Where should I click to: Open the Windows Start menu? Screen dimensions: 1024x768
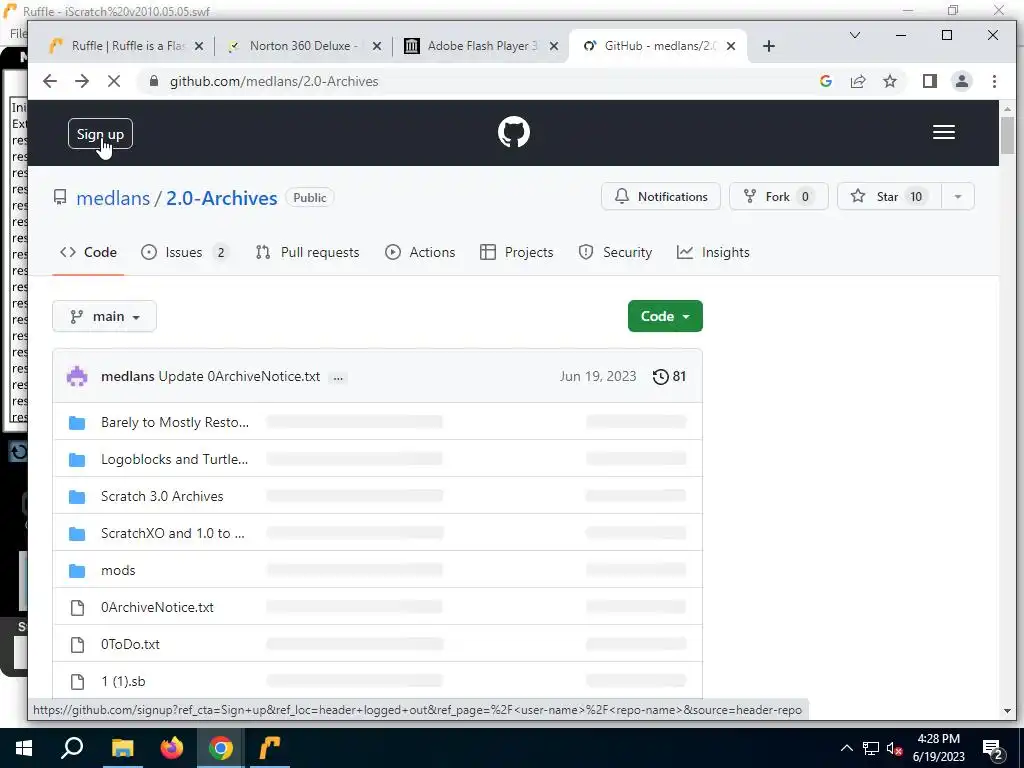[x=24, y=748]
